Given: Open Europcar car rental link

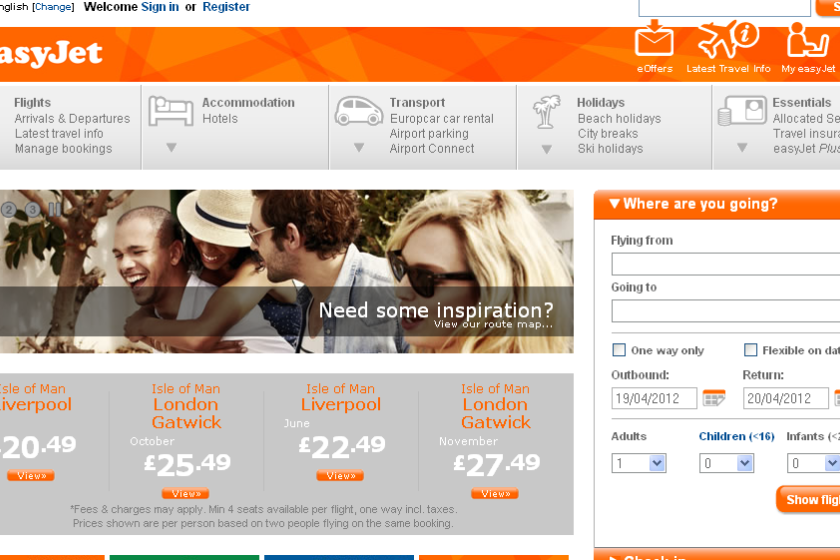Looking at the screenshot, I should point(441,118).
